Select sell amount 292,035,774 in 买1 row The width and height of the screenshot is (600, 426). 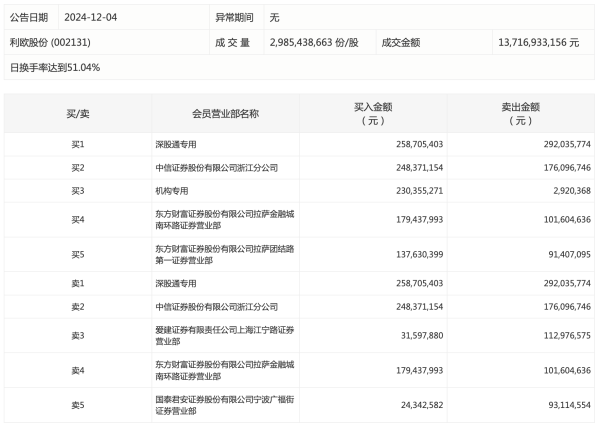click(567, 144)
